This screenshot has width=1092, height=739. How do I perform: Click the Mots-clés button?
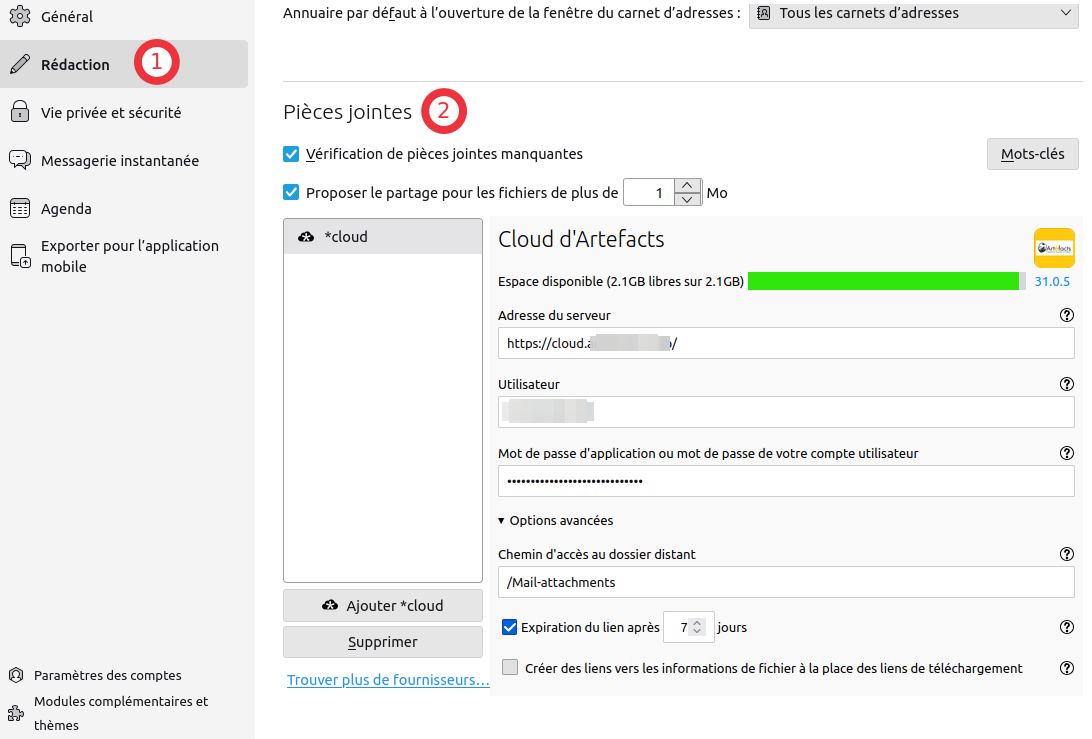(x=1032, y=154)
